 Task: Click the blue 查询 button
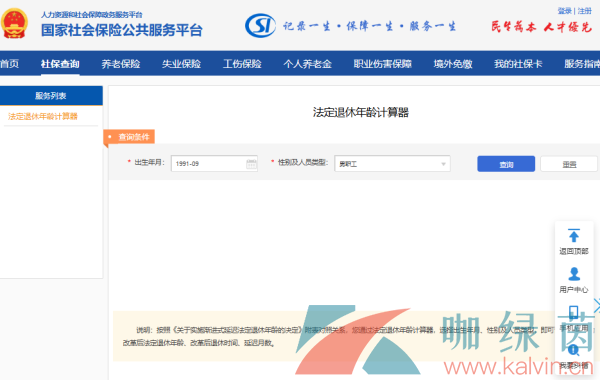[506, 164]
